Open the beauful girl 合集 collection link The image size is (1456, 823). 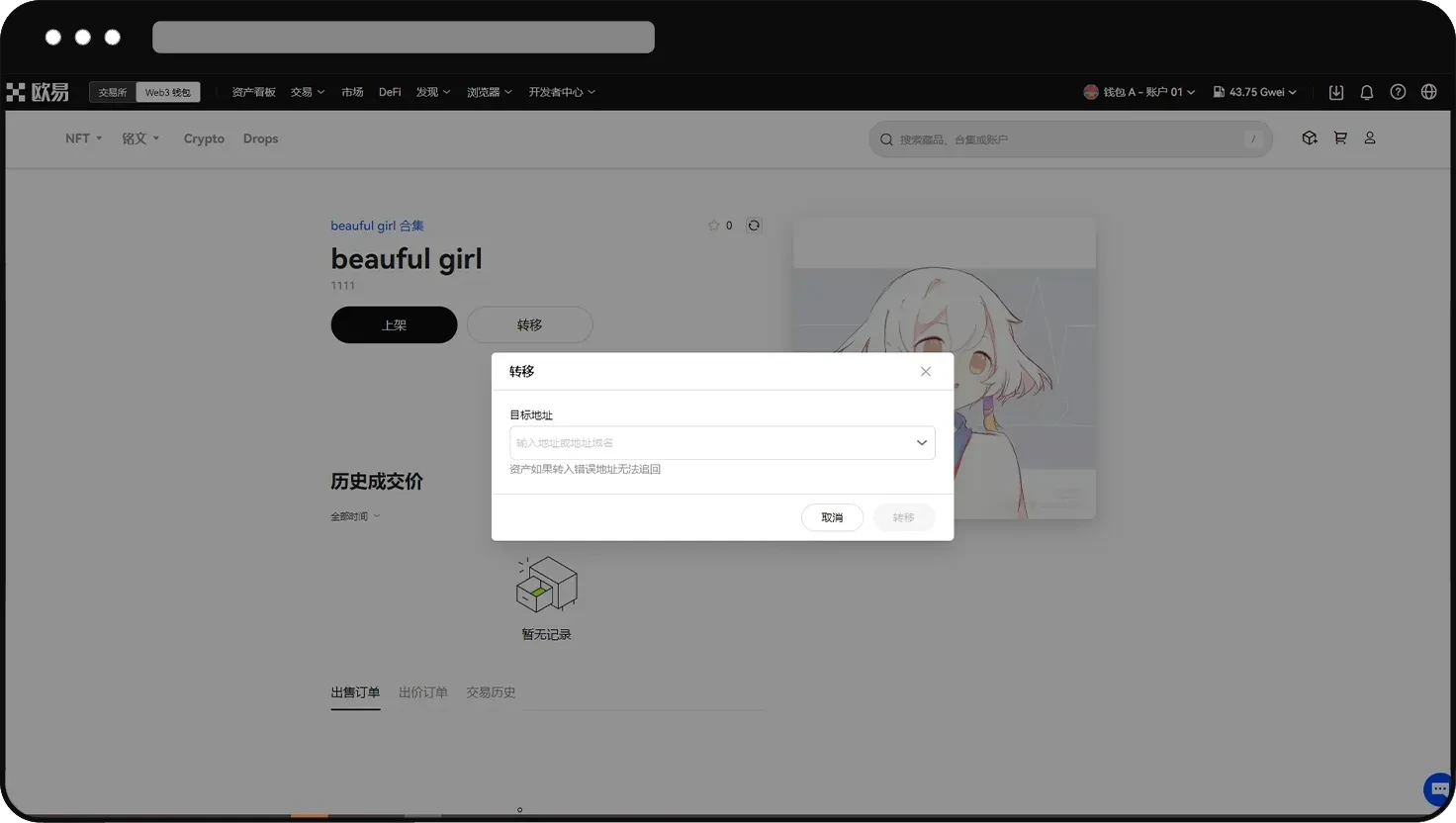(x=377, y=226)
